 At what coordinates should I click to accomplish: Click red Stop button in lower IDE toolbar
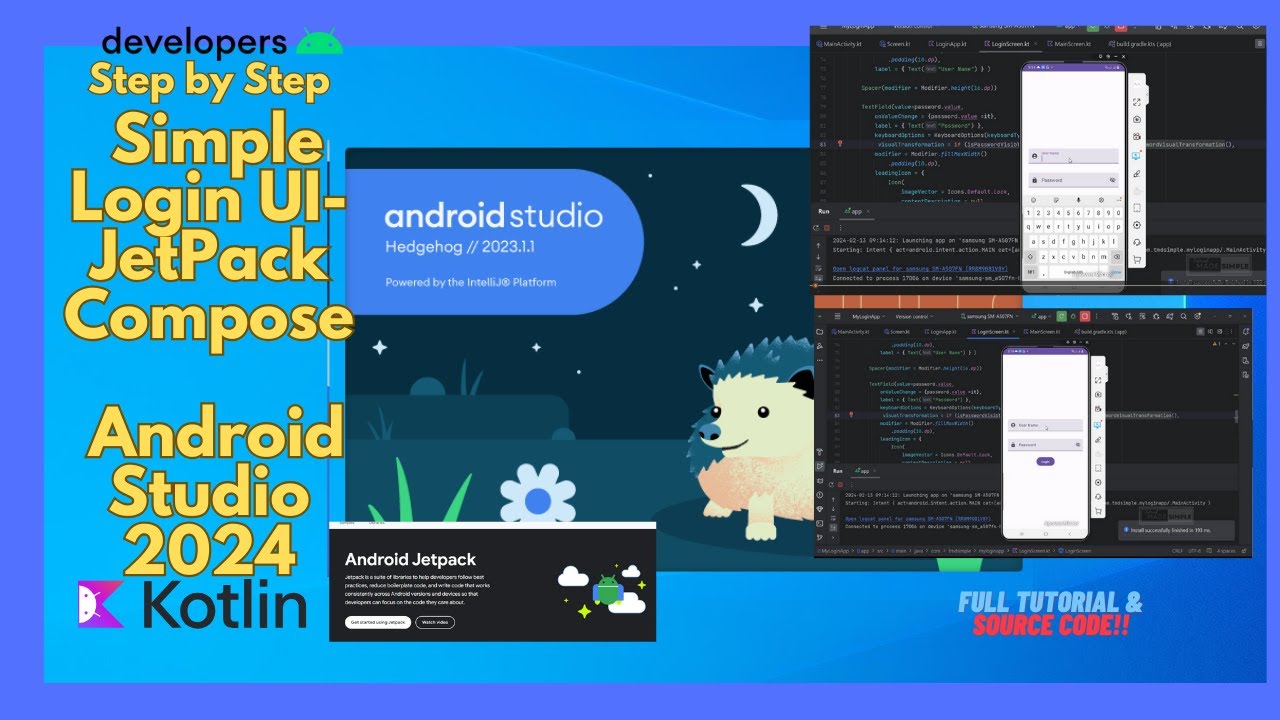[1085, 316]
